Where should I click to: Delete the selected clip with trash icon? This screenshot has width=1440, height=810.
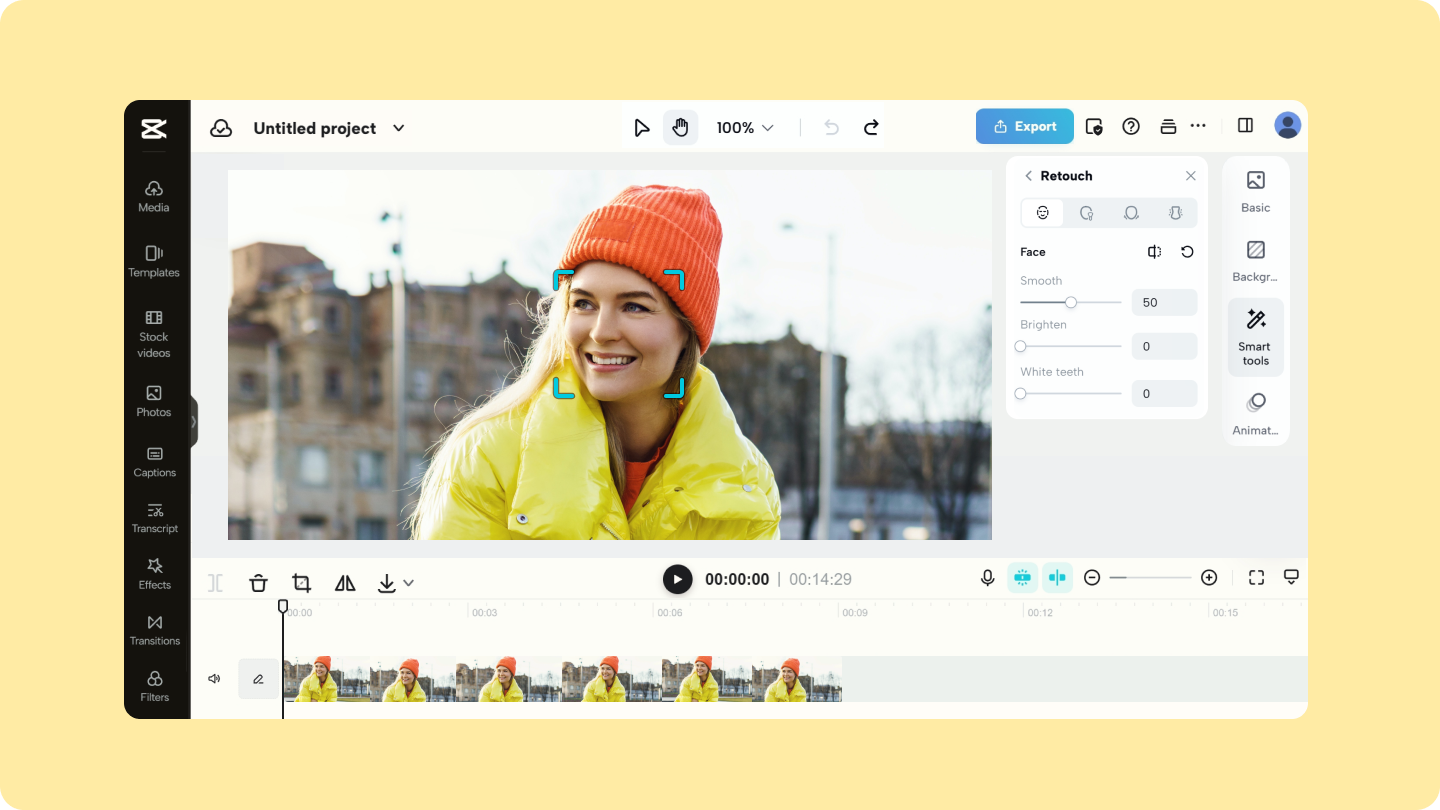click(x=258, y=583)
